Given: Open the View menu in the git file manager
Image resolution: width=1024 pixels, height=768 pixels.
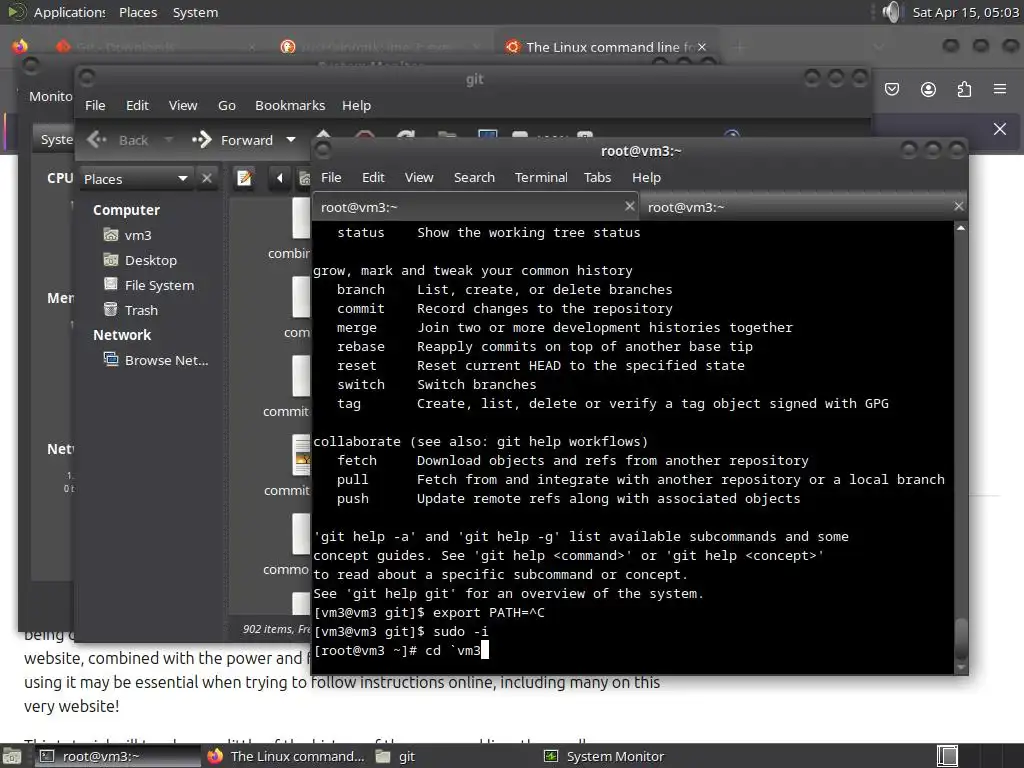Looking at the screenshot, I should (183, 105).
